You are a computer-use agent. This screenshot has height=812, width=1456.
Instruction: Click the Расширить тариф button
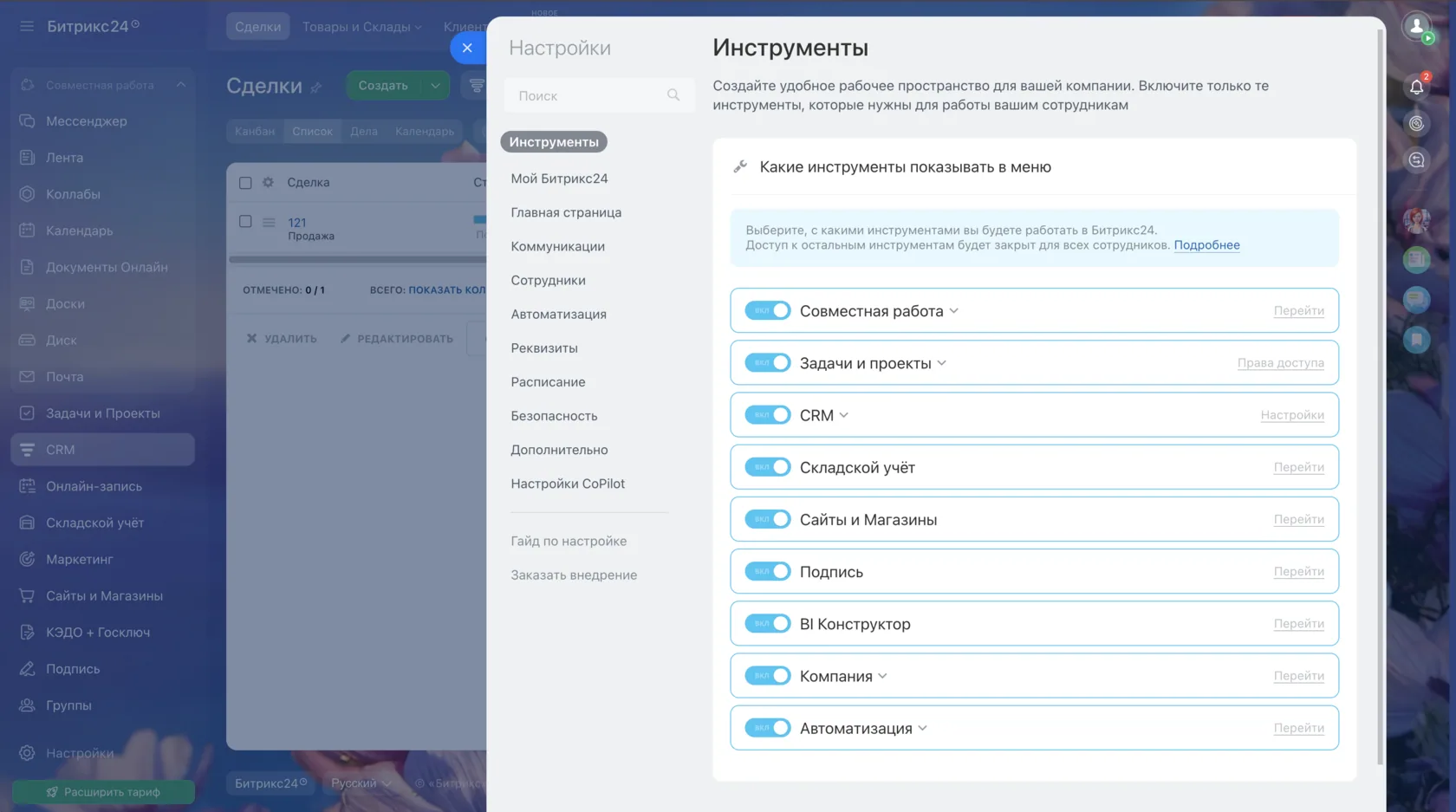pyautogui.click(x=103, y=792)
